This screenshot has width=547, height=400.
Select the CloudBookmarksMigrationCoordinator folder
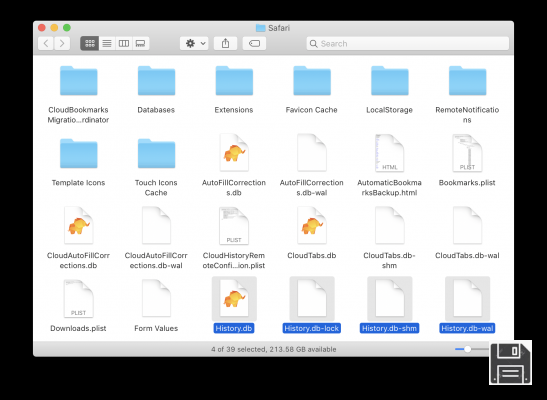click(x=78, y=81)
